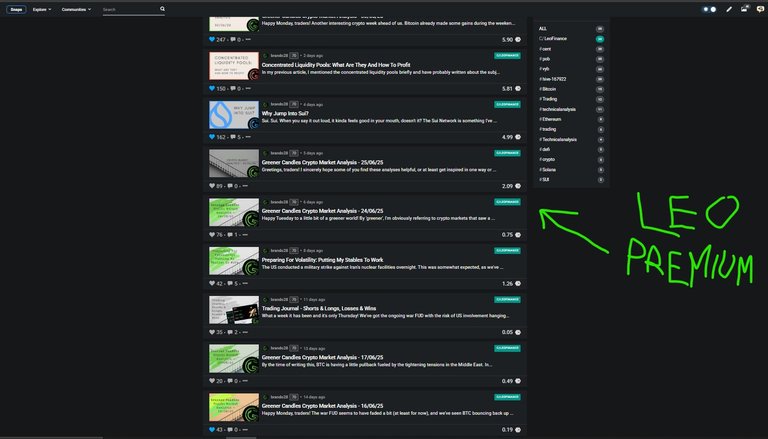Screen dimensions: 768x439
Task: Expand the Explore dropdown menu
Action: [42, 9]
